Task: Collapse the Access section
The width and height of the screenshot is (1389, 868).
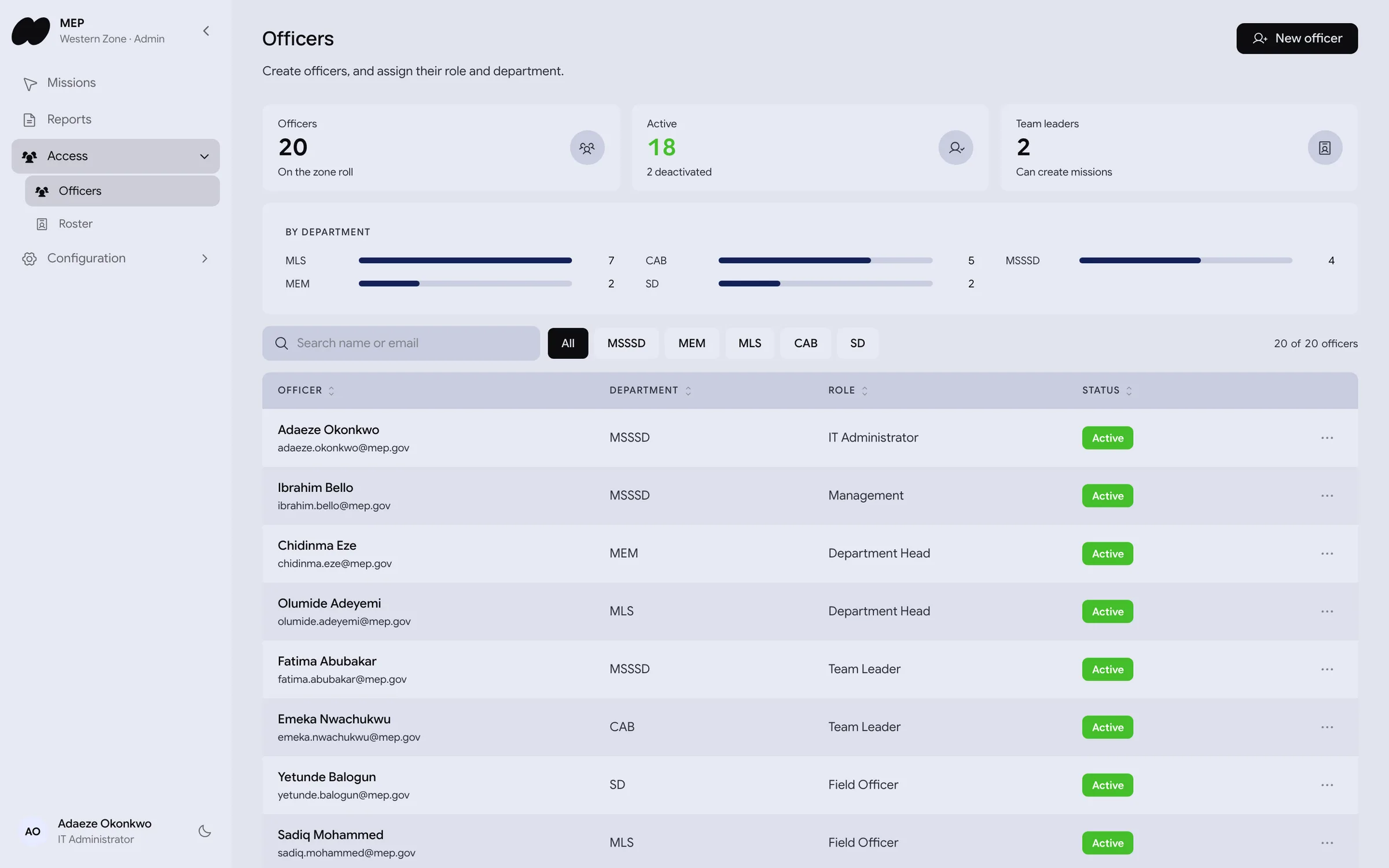Action: (116, 156)
